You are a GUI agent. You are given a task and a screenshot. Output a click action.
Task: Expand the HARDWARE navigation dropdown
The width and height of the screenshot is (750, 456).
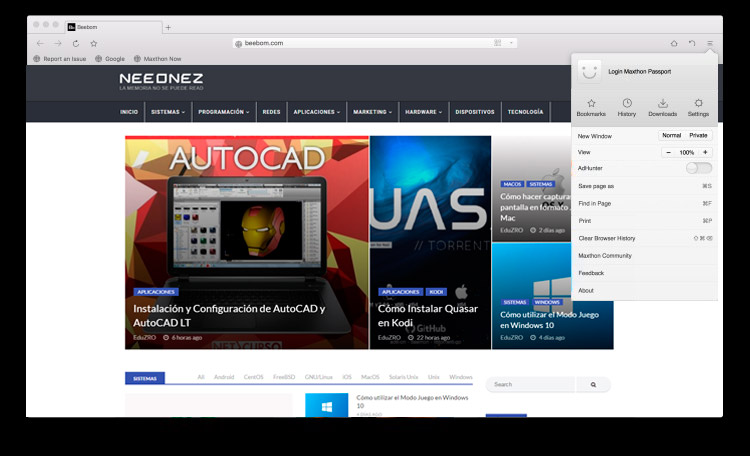pyautogui.click(x=424, y=112)
